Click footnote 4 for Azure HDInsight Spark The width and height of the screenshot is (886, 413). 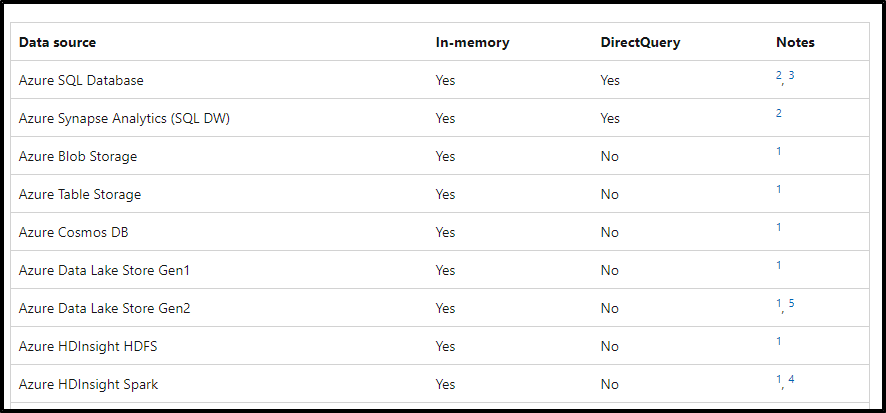tap(791, 379)
